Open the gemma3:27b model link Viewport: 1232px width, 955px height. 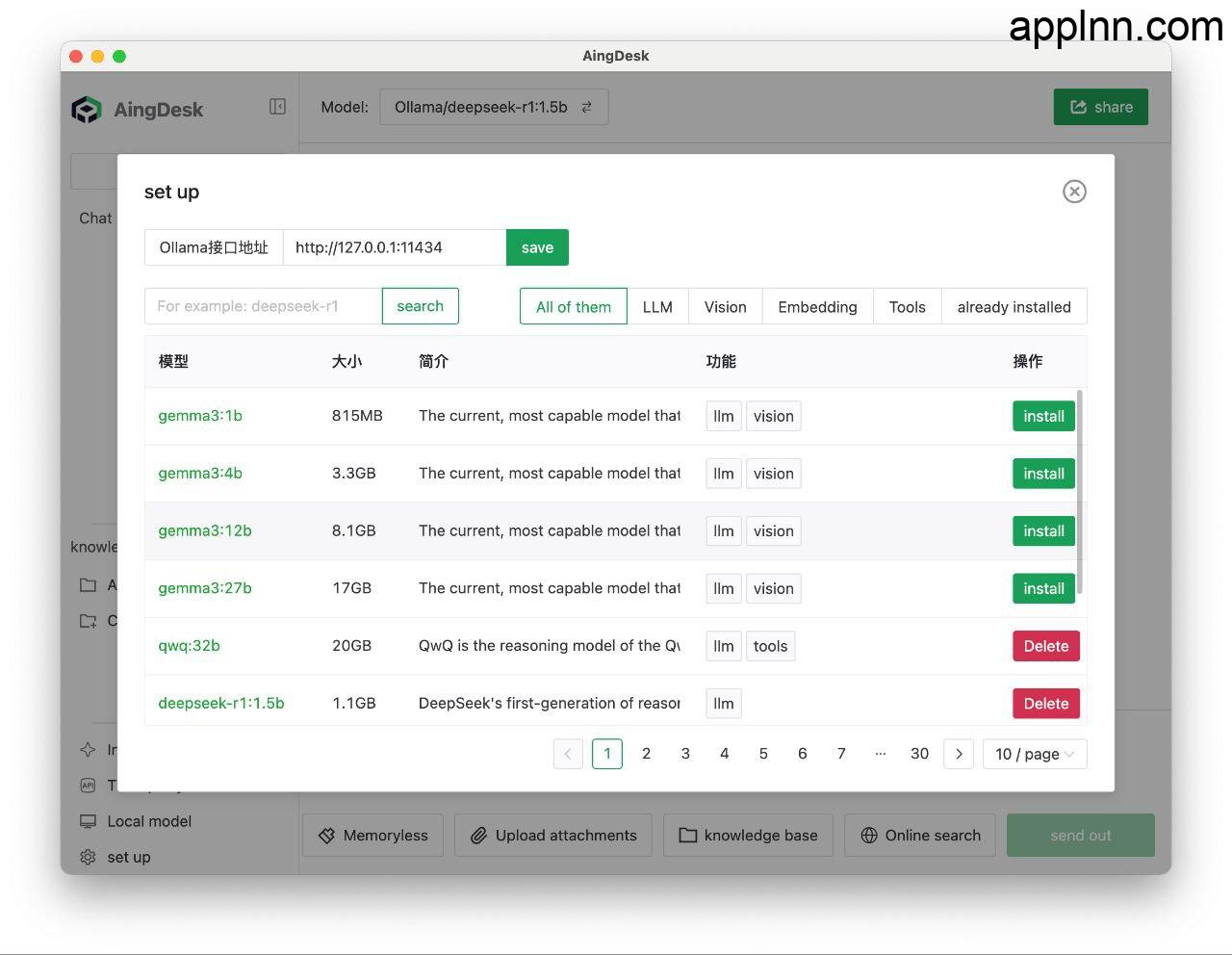click(x=205, y=588)
